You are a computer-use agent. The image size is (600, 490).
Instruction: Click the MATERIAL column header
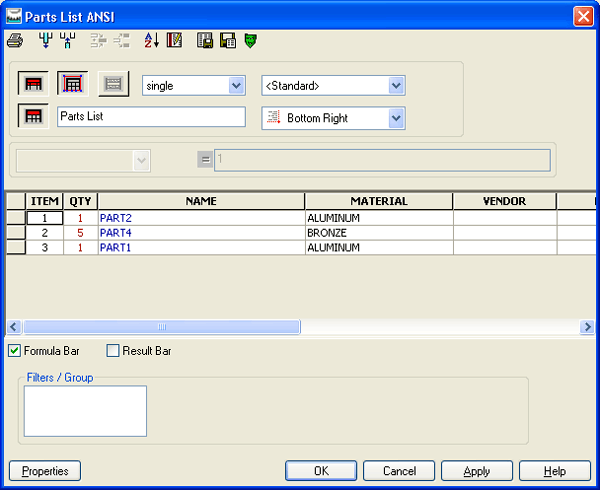(x=378, y=201)
